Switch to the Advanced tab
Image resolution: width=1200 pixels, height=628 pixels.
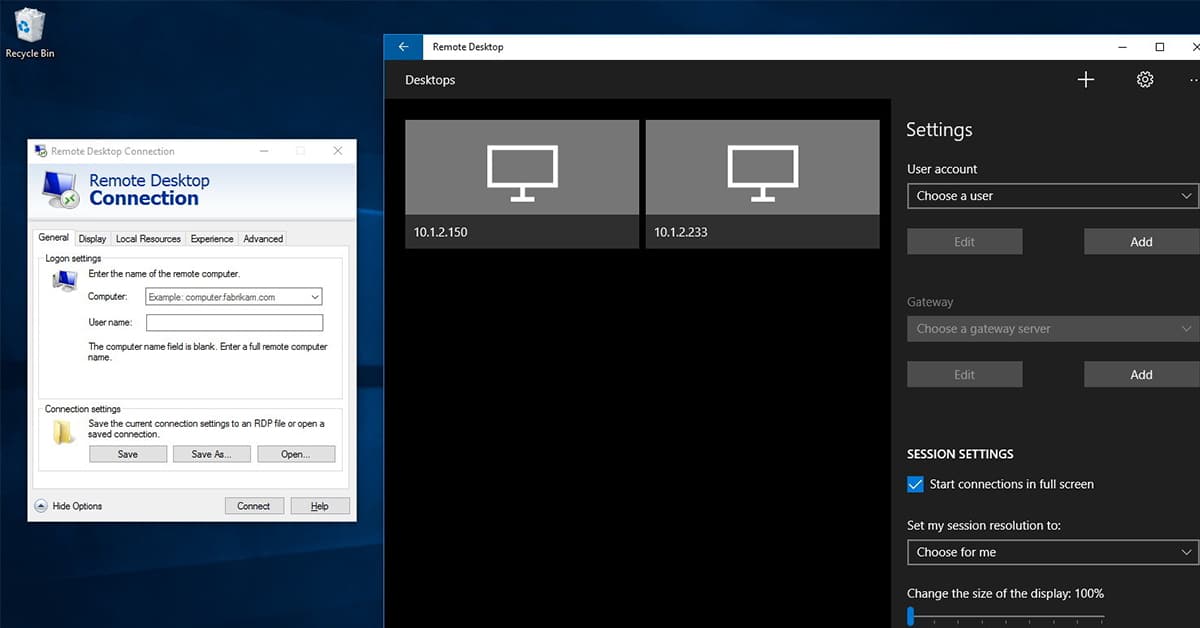click(263, 239)
